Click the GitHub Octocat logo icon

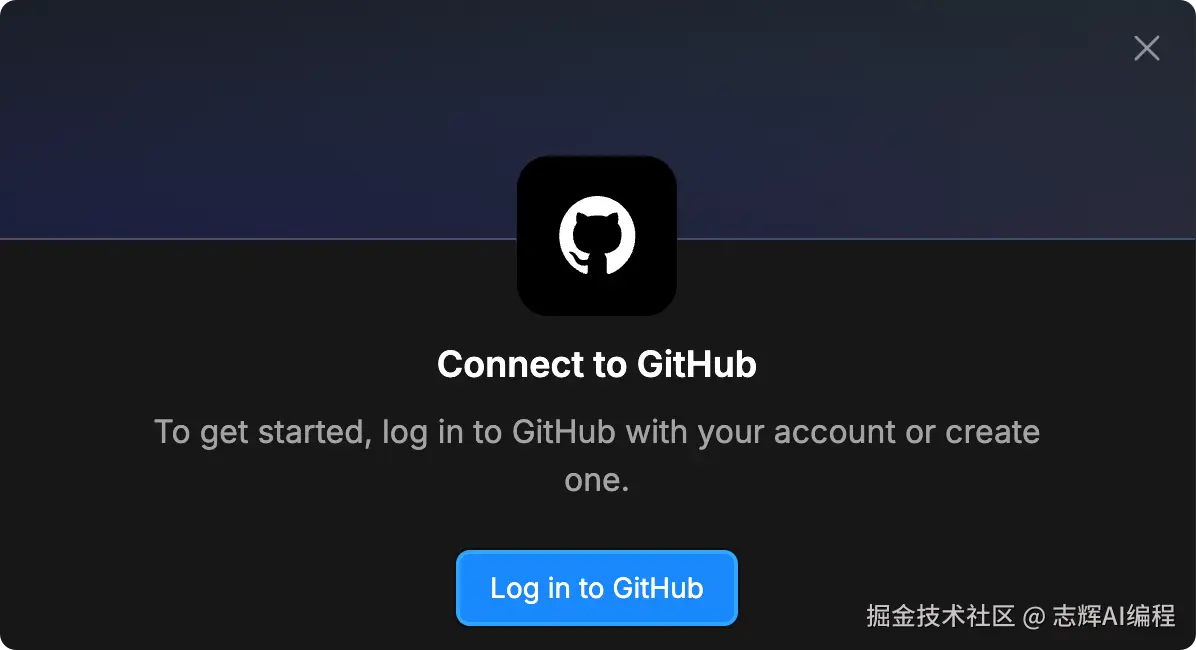coord(596,235)
